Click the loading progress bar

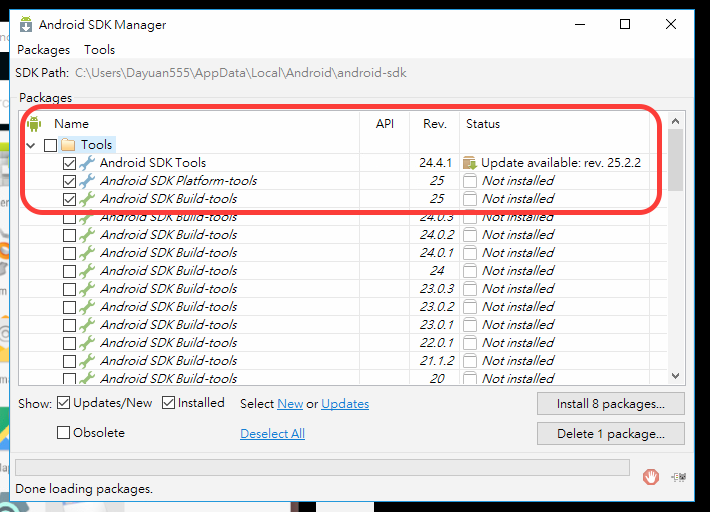point(322,468)
